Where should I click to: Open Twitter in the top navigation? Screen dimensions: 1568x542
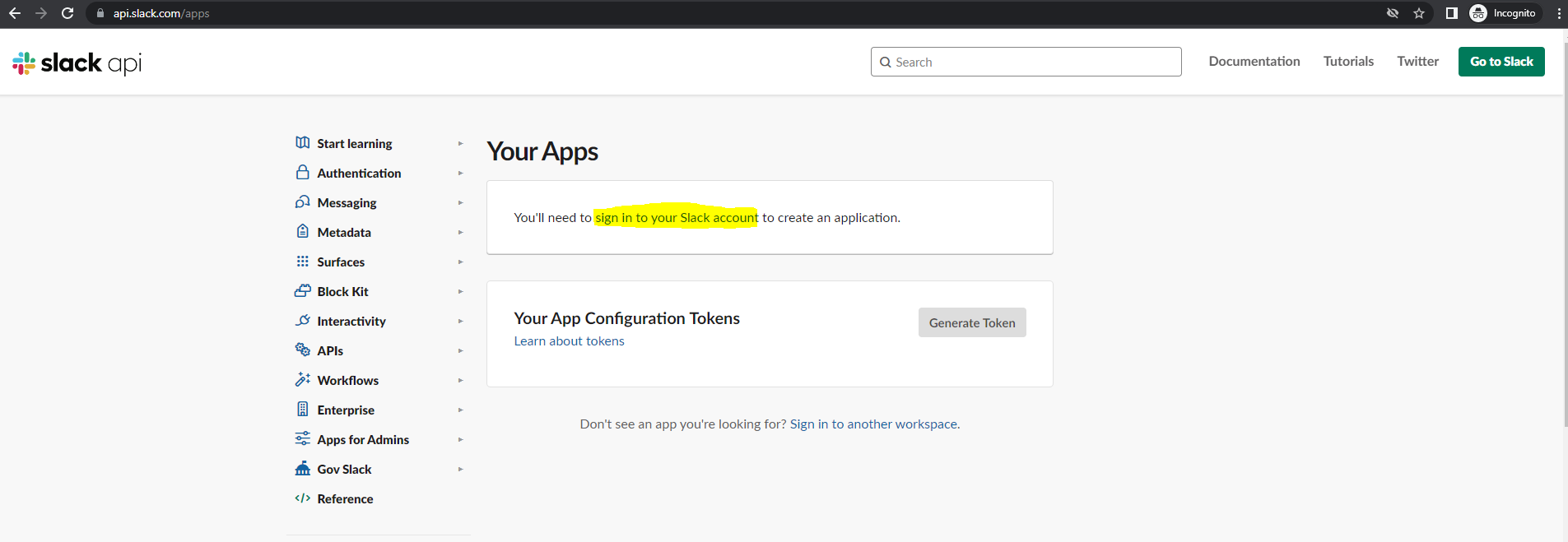(1417, 62)
